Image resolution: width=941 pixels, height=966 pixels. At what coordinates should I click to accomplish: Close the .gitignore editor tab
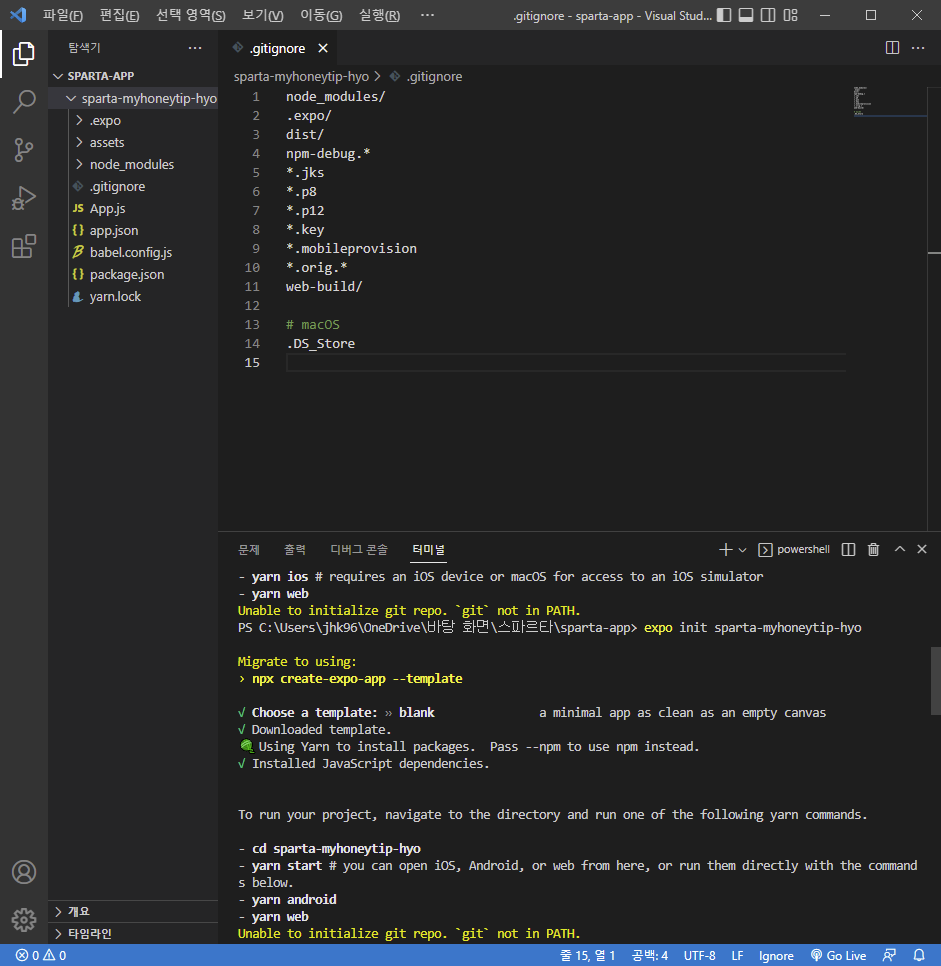(x=323, y=48)
